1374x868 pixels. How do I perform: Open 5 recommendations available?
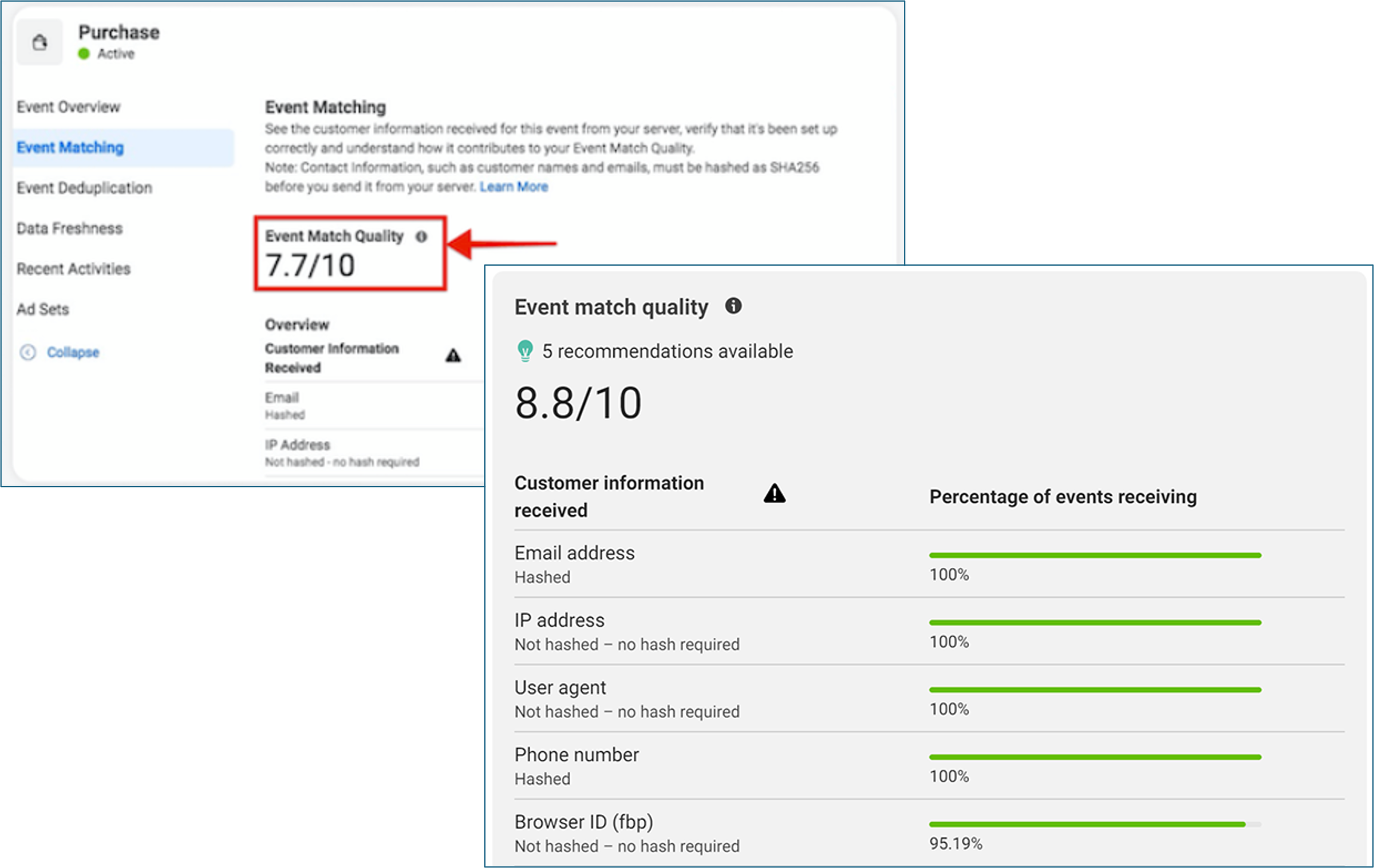click(x=668, y=351)
